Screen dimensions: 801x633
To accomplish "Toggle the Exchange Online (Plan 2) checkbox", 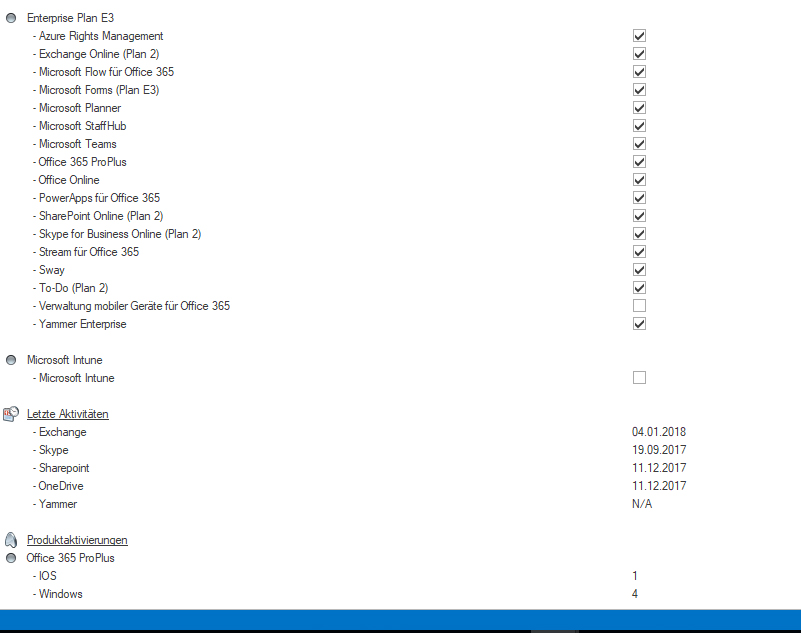I will tap(639, 54).
